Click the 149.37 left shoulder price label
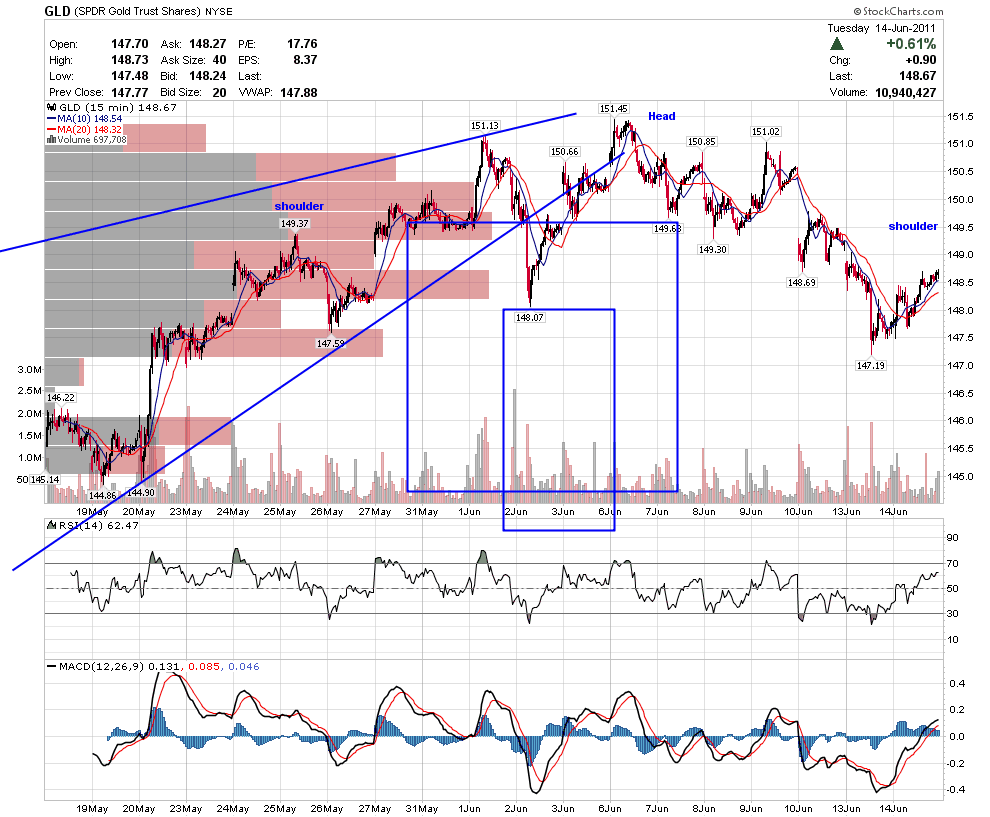 click(295, 224)
